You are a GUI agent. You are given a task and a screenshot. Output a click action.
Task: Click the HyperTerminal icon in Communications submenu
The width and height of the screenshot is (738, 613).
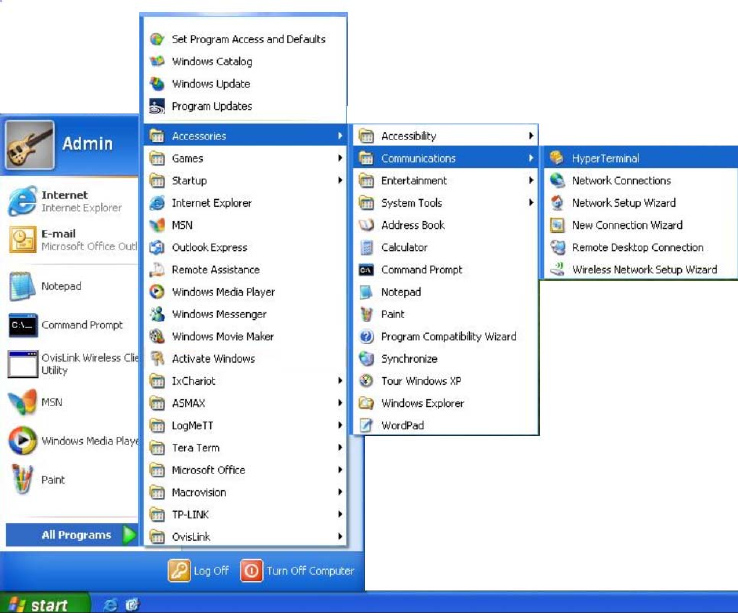click(556, 158)
